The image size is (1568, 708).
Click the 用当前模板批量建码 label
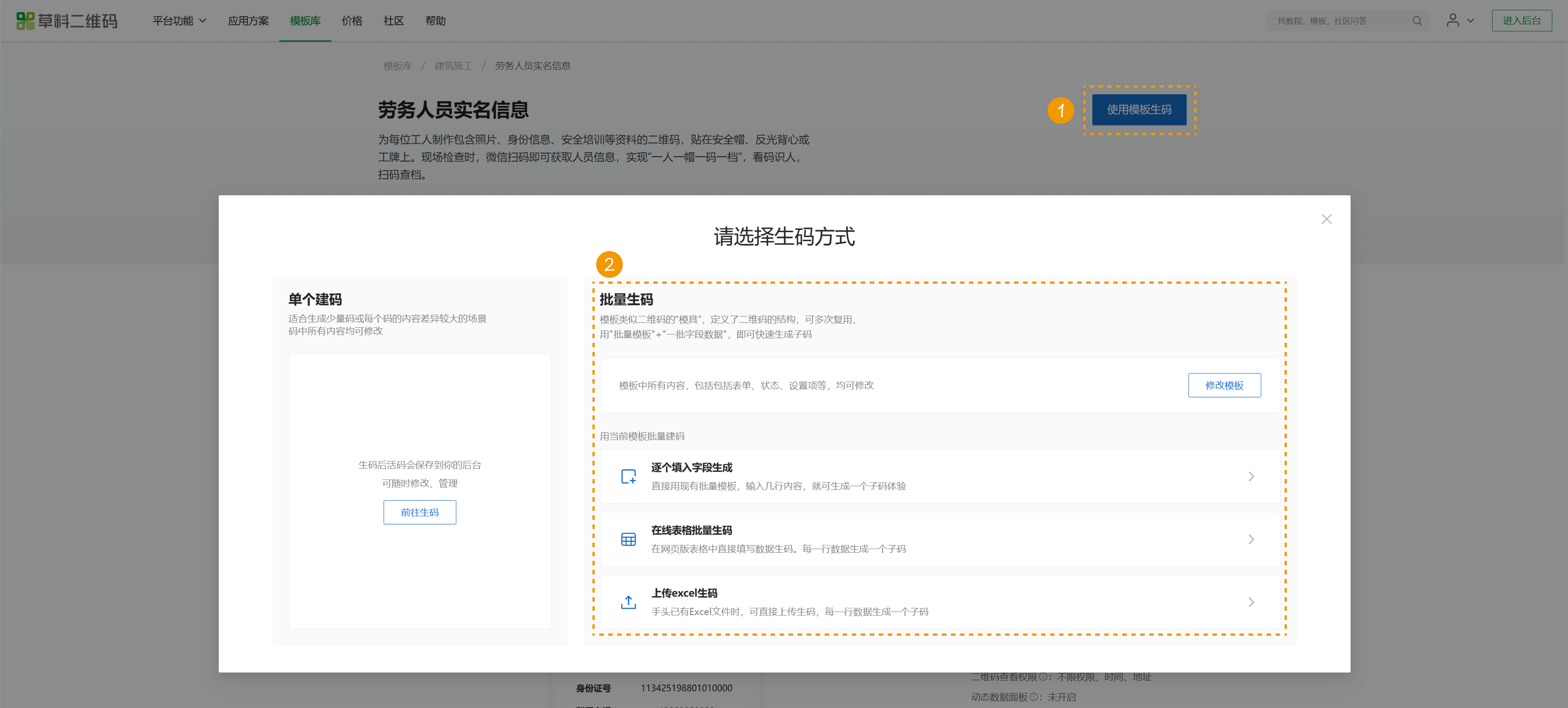[x=642, y=436]
